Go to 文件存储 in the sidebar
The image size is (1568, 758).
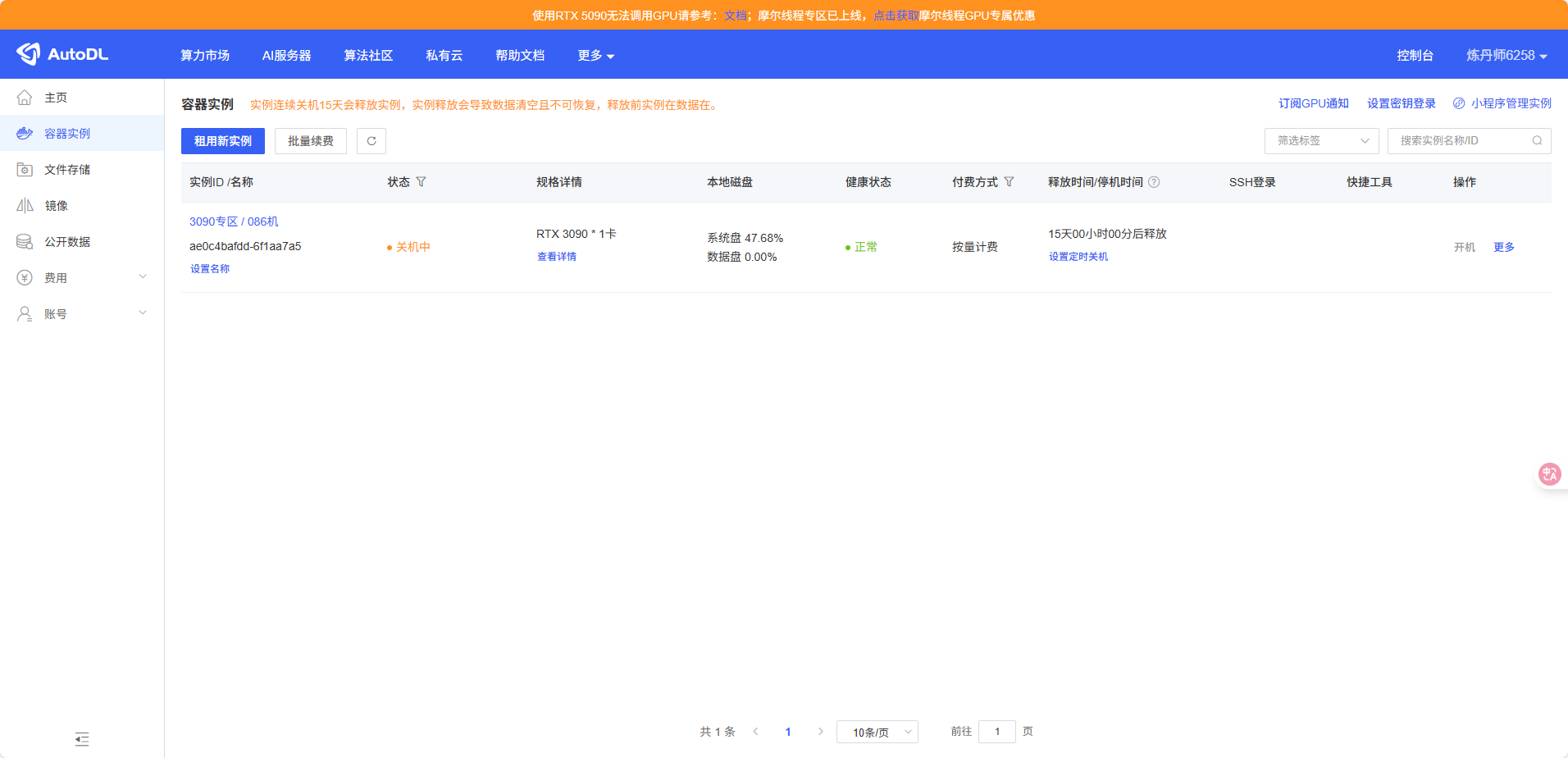(67, 170)
